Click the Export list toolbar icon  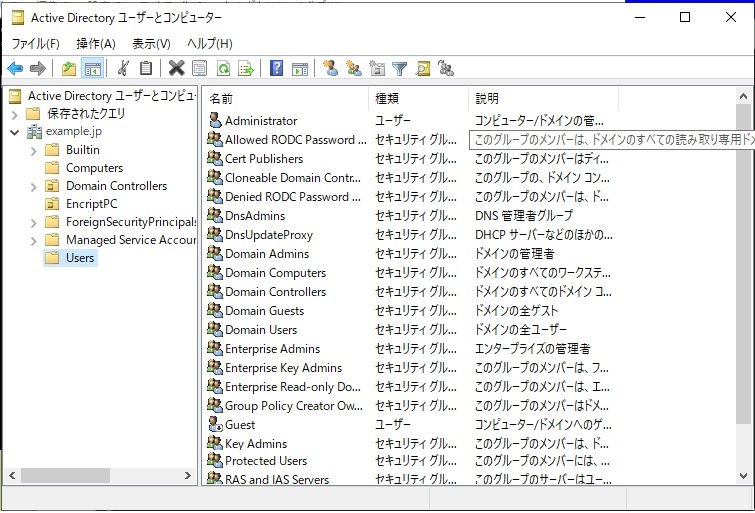246,68
